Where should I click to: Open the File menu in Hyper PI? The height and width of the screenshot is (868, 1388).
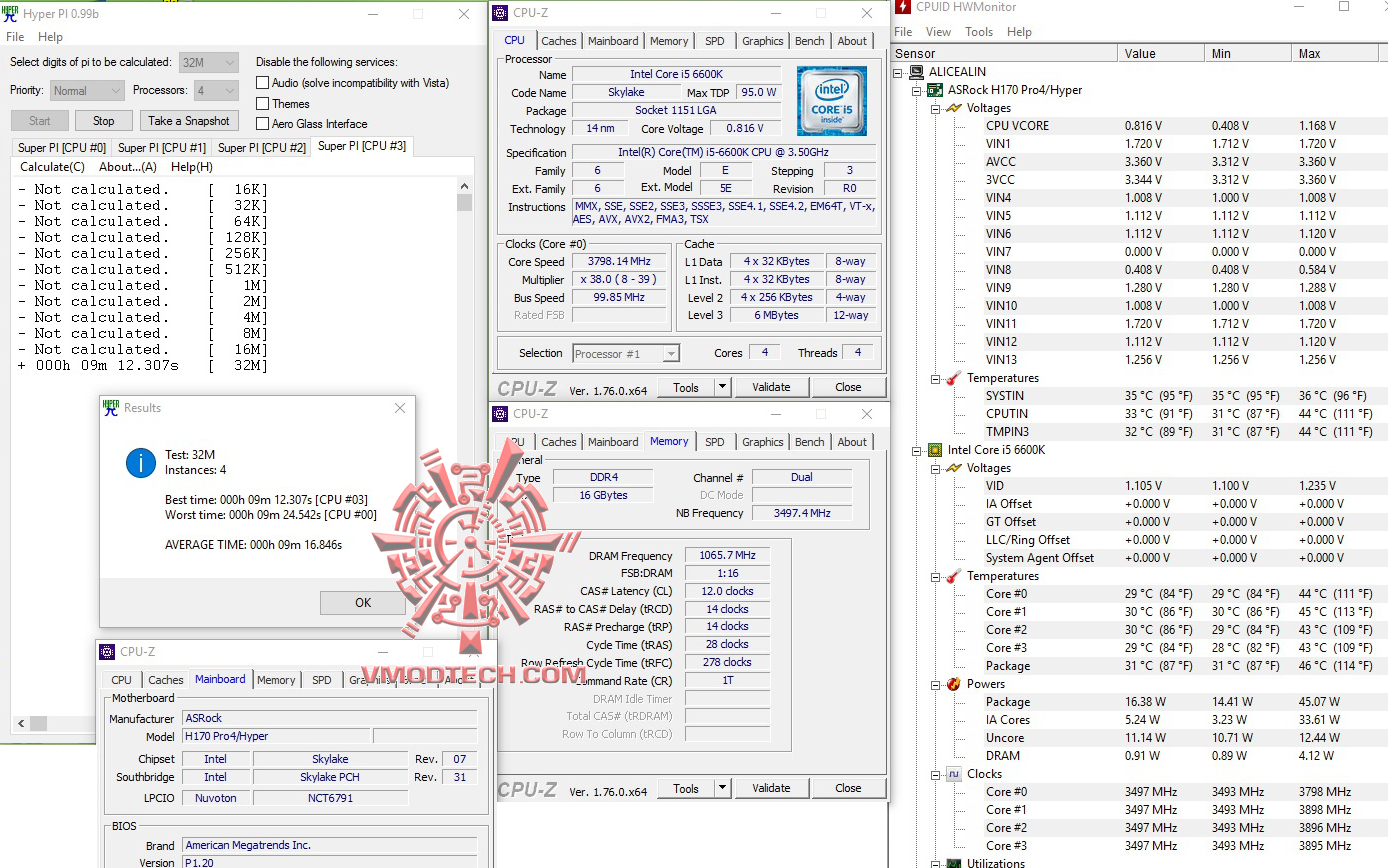(x=15, y=37)
